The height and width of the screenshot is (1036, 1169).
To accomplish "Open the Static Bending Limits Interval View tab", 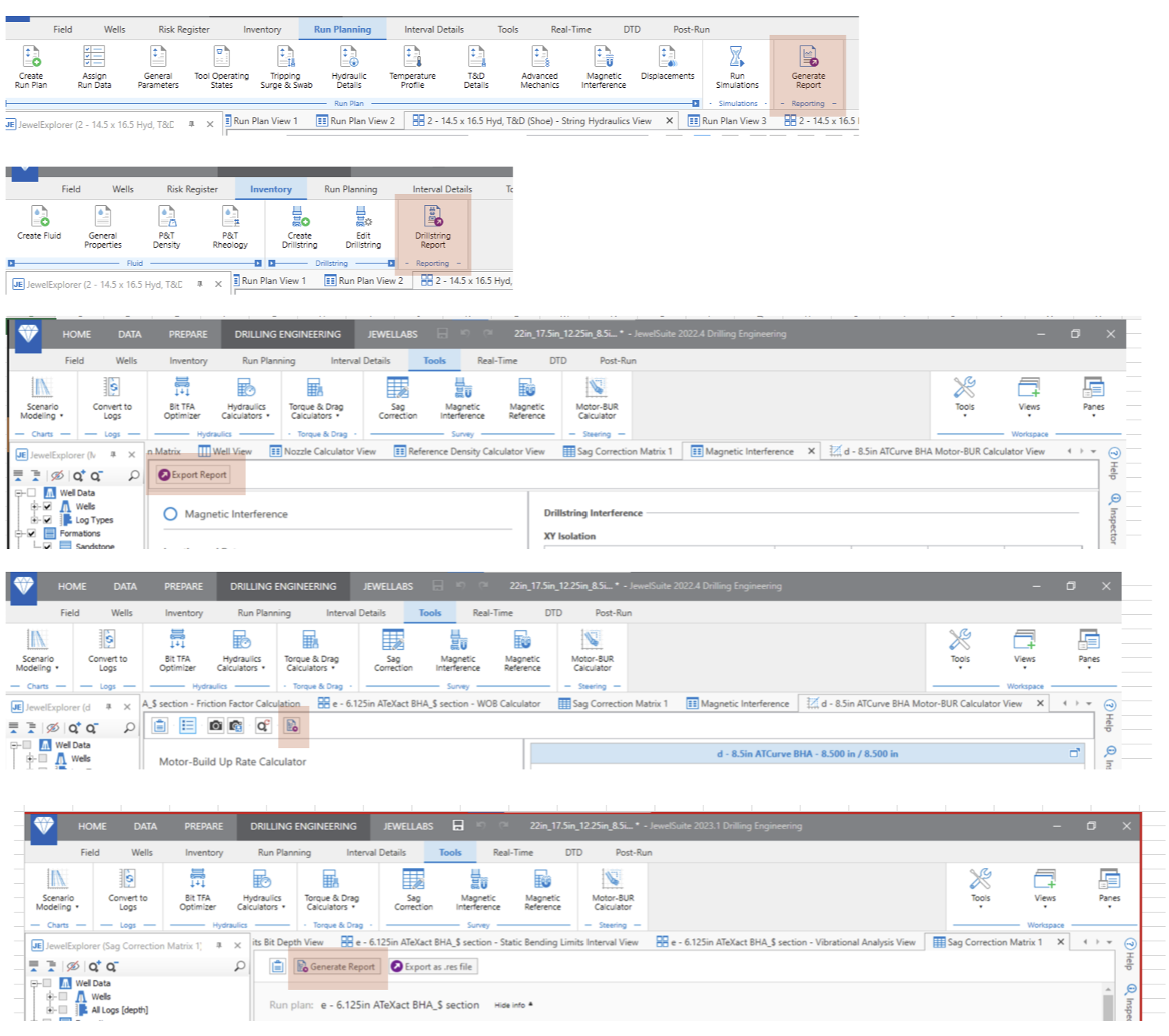I will (x=490, y=942).
